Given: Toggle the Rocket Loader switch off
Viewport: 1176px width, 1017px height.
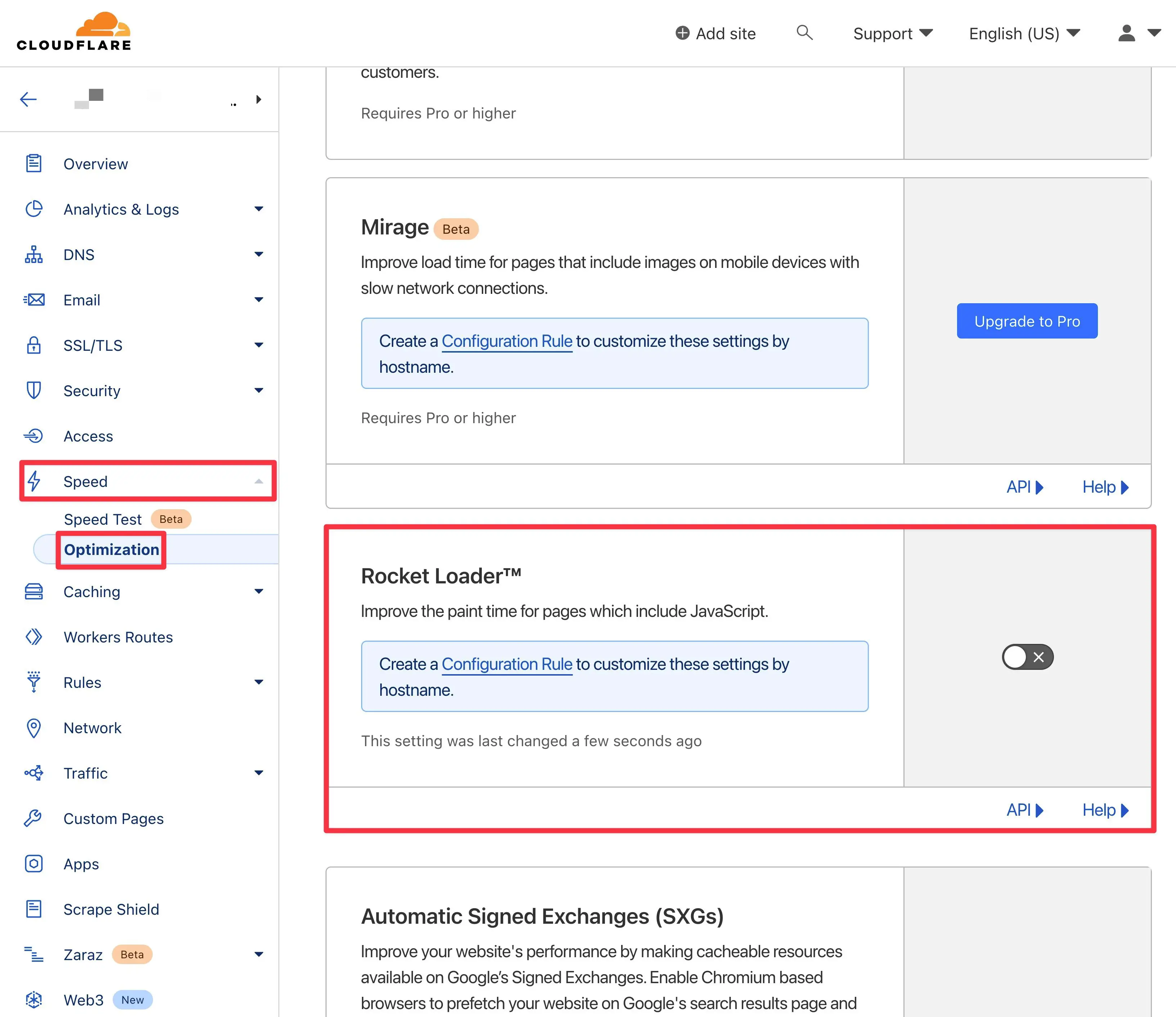Looking at the screenshot, I should (1025, 657).
